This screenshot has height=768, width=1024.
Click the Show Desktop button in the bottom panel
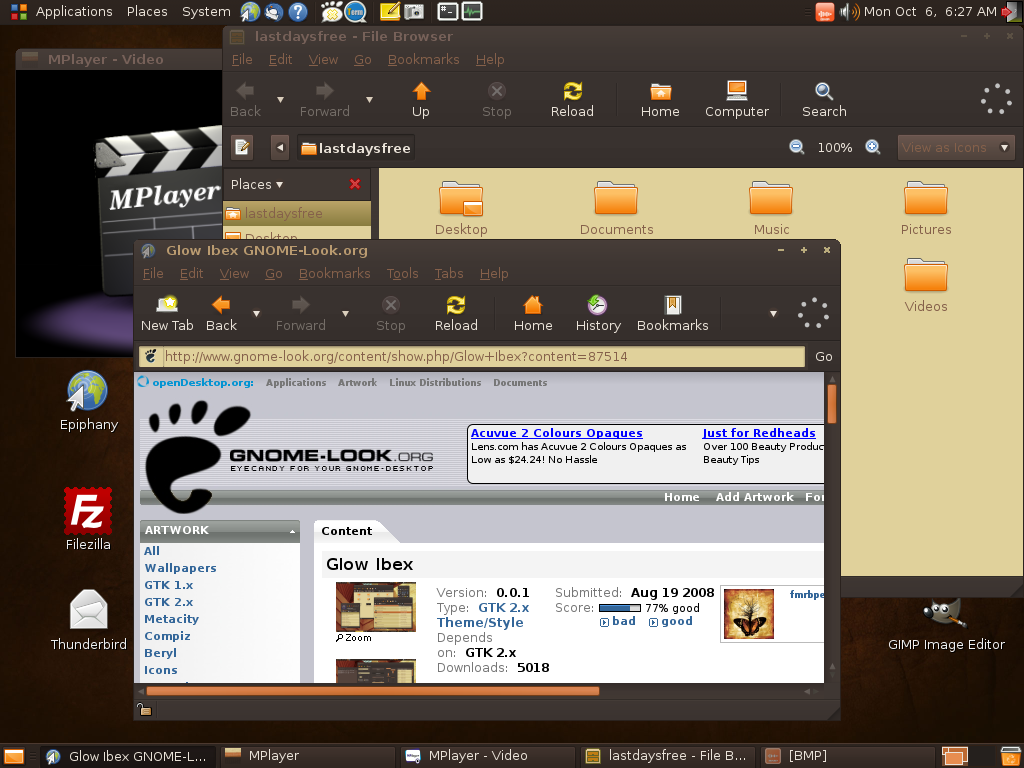click(14, 756)
